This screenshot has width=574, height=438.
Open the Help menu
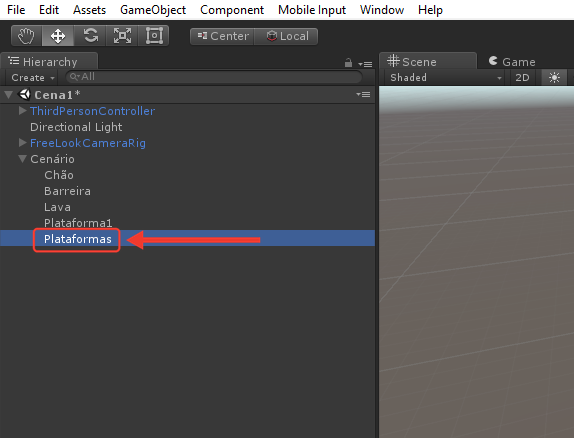point(430,10)
